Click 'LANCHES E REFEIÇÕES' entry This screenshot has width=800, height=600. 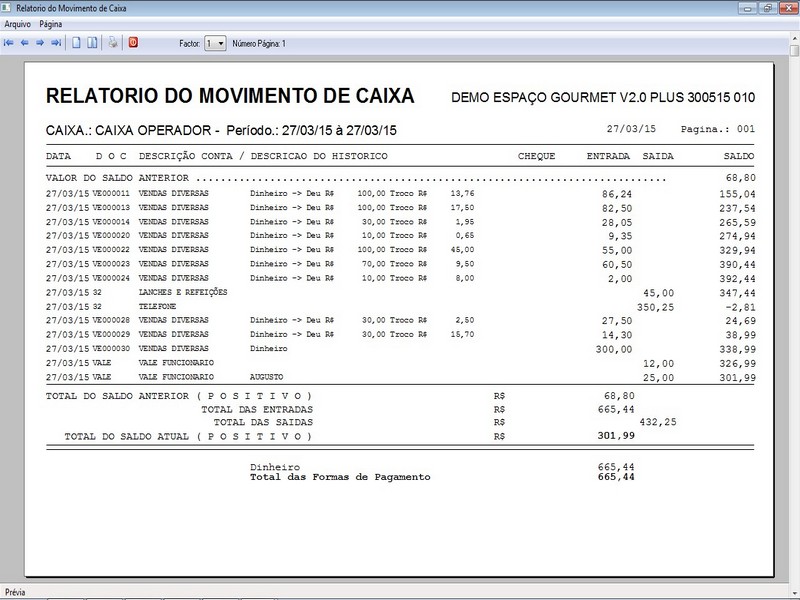pyautogui.click(x=183, y=292)
